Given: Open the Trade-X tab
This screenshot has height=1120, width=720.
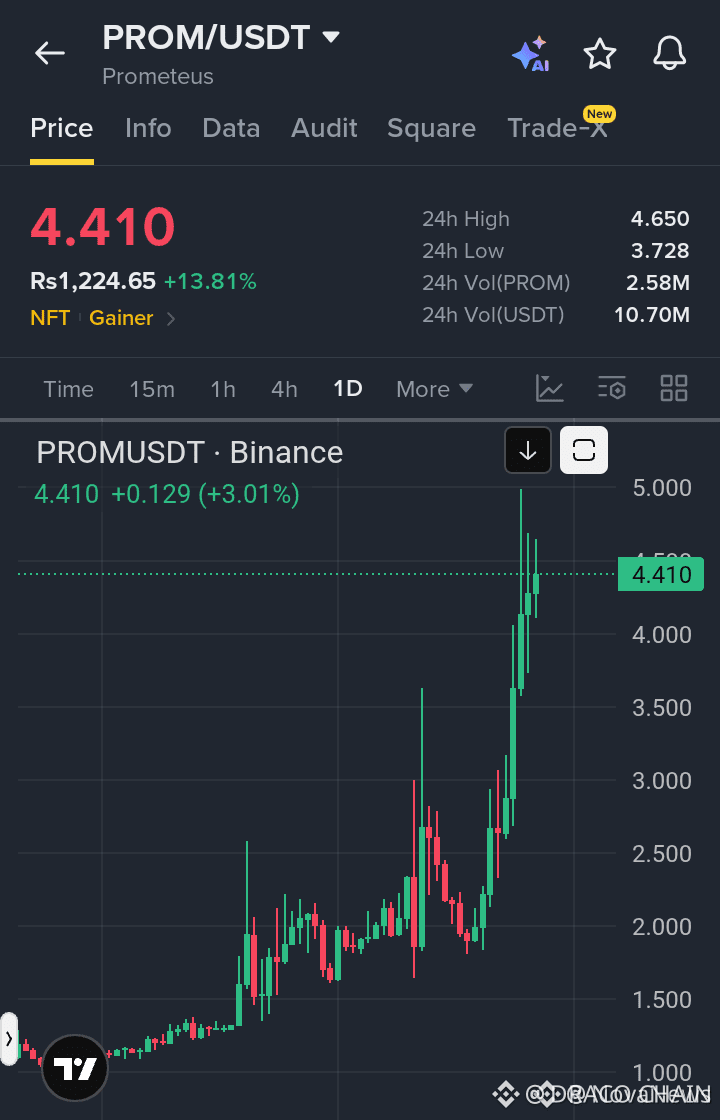Looking at the screenshot, I should coord(557,129).
